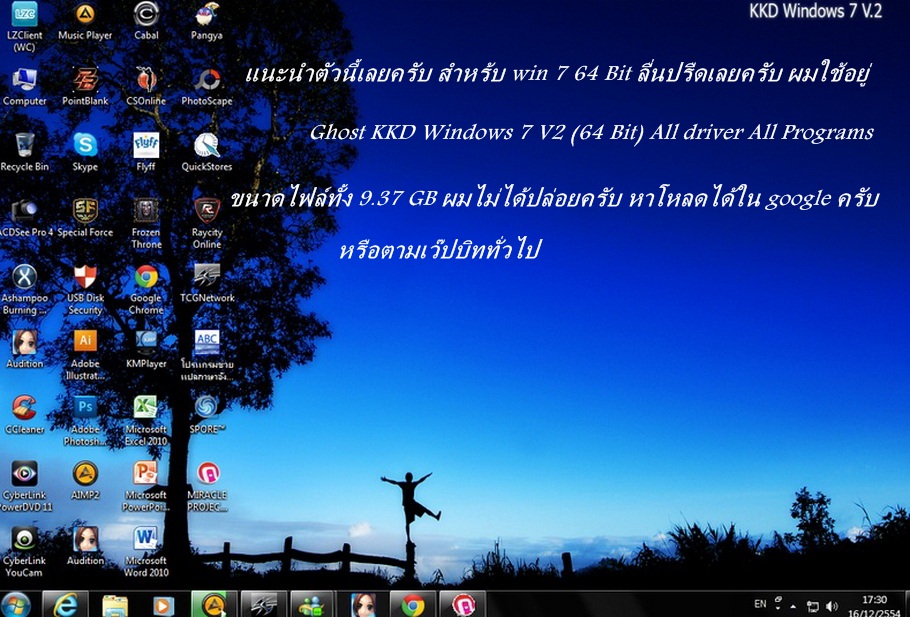
Task: Click the CSOnline desktop shortcut
Action: [146, 87]
